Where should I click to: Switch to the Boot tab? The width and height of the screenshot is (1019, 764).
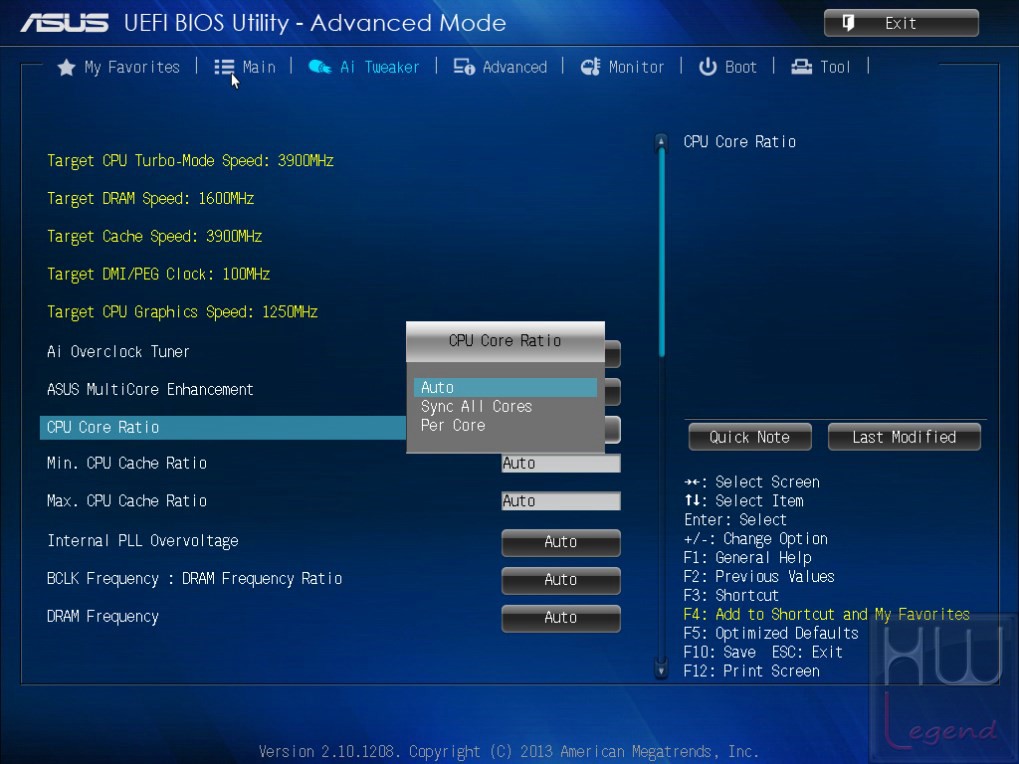728,67
